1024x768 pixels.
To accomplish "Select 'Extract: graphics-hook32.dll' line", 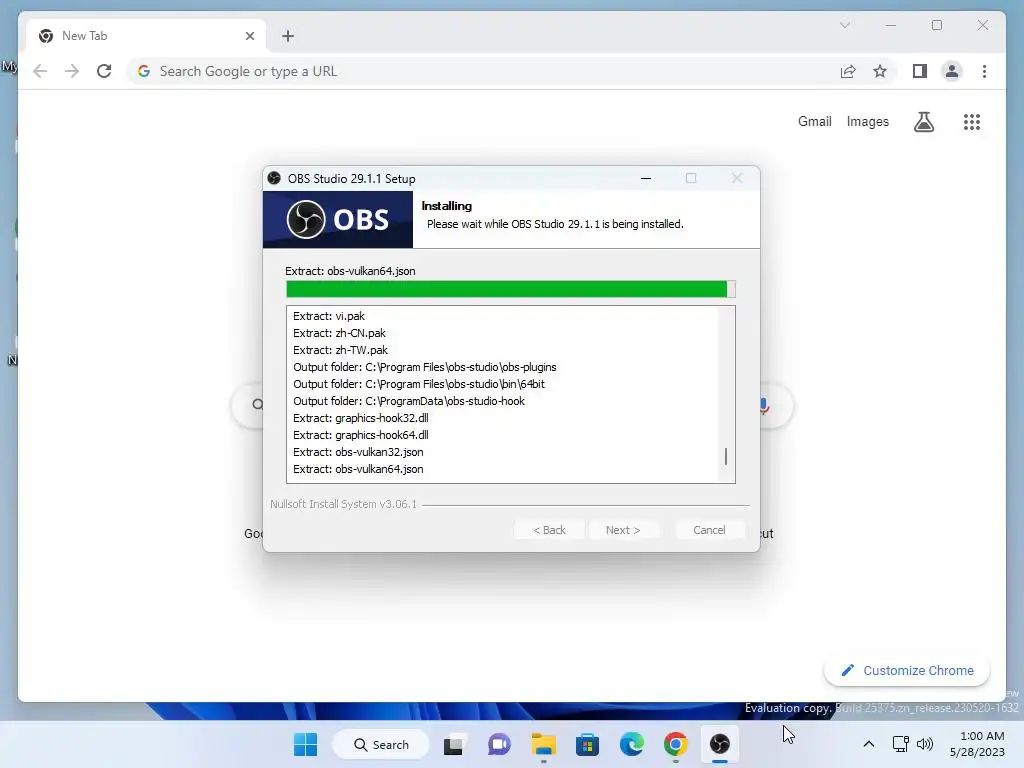I will tap(360, 418).
